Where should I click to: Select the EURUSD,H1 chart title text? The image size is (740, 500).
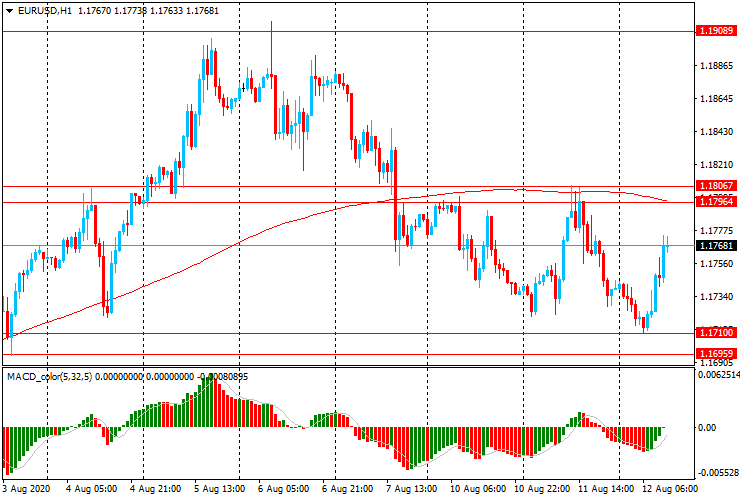45,10
